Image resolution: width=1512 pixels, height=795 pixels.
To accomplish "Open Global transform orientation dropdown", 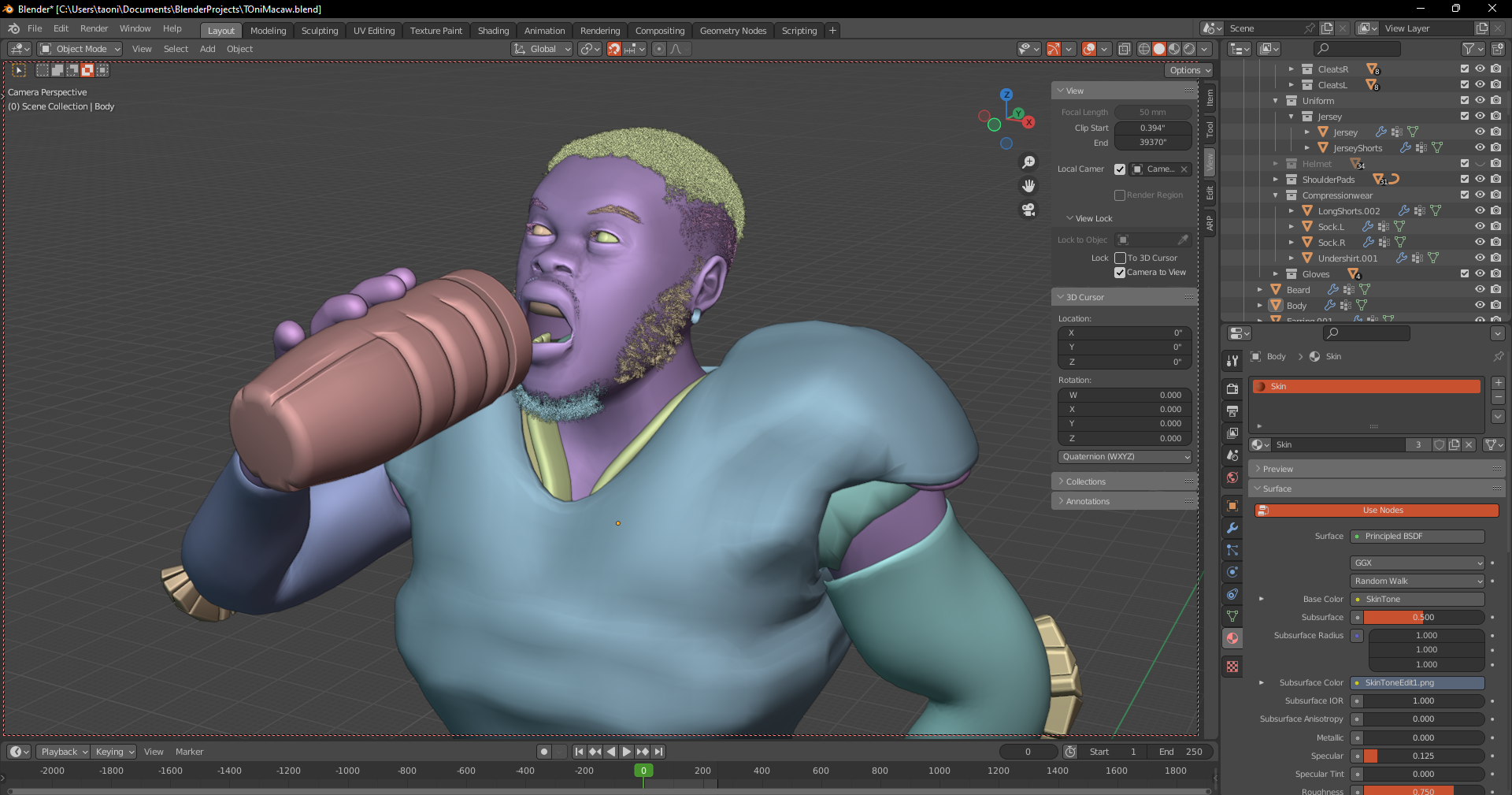I will (542, 49).
